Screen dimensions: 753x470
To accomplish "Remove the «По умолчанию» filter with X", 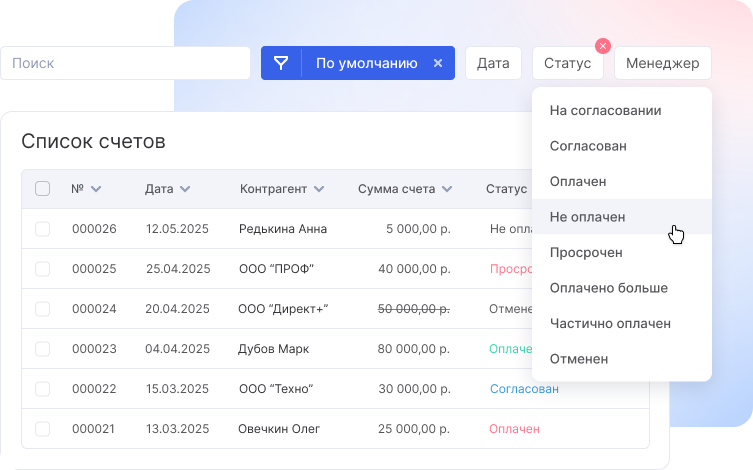I will [437, 63].
